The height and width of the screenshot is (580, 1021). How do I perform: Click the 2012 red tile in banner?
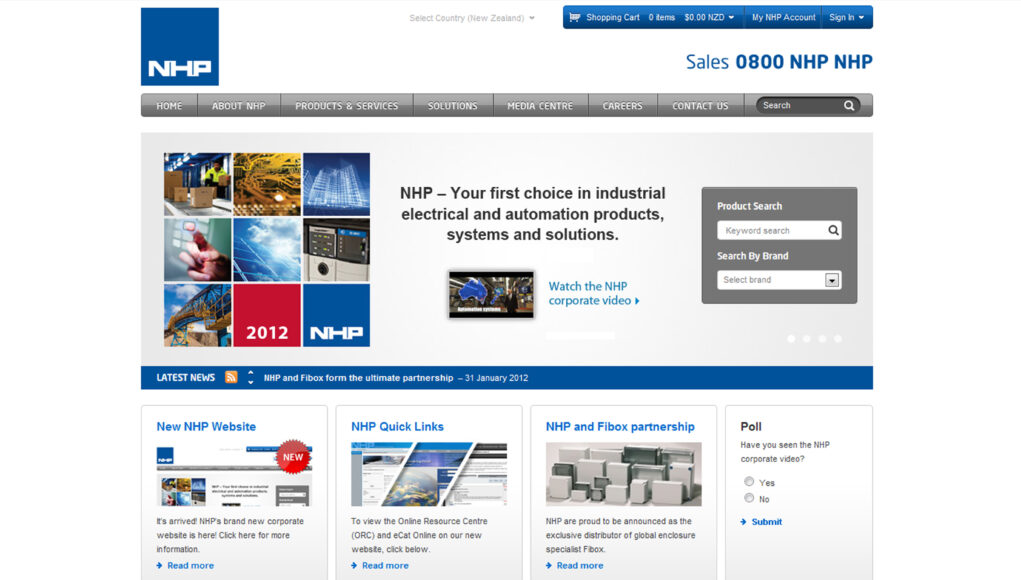coord(267,315)
